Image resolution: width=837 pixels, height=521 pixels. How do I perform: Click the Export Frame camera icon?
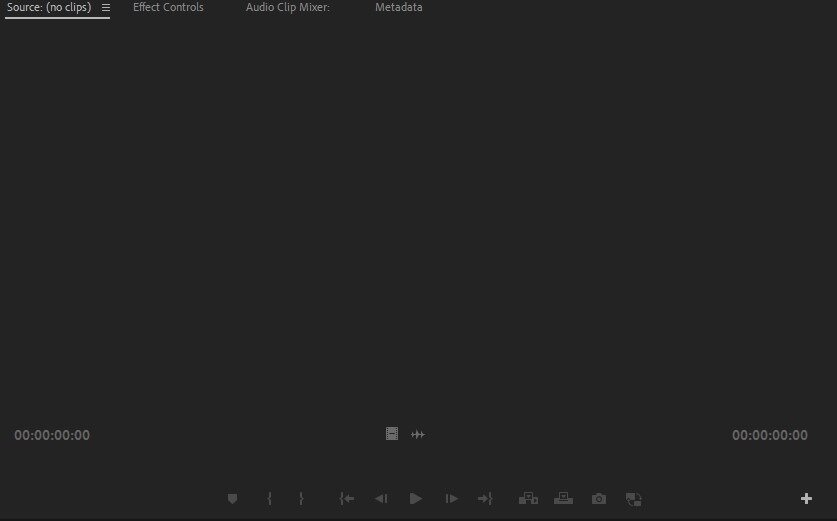click(x=599, y=499)
